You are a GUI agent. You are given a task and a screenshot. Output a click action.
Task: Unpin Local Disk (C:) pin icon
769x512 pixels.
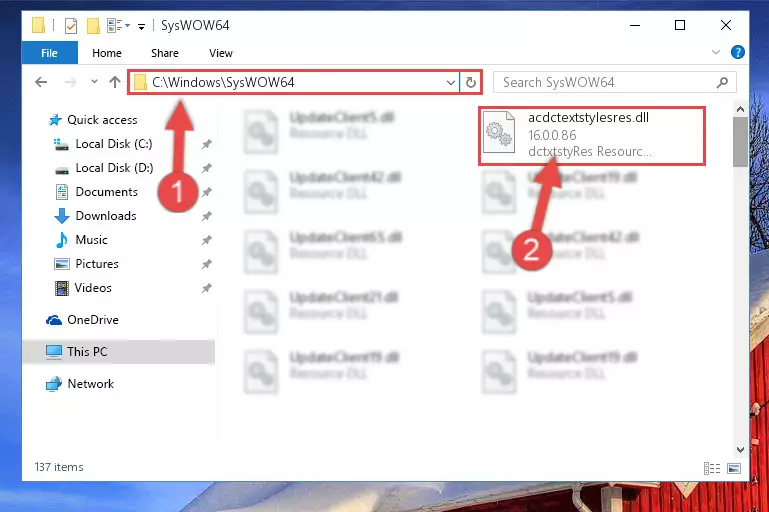[206, 144]
